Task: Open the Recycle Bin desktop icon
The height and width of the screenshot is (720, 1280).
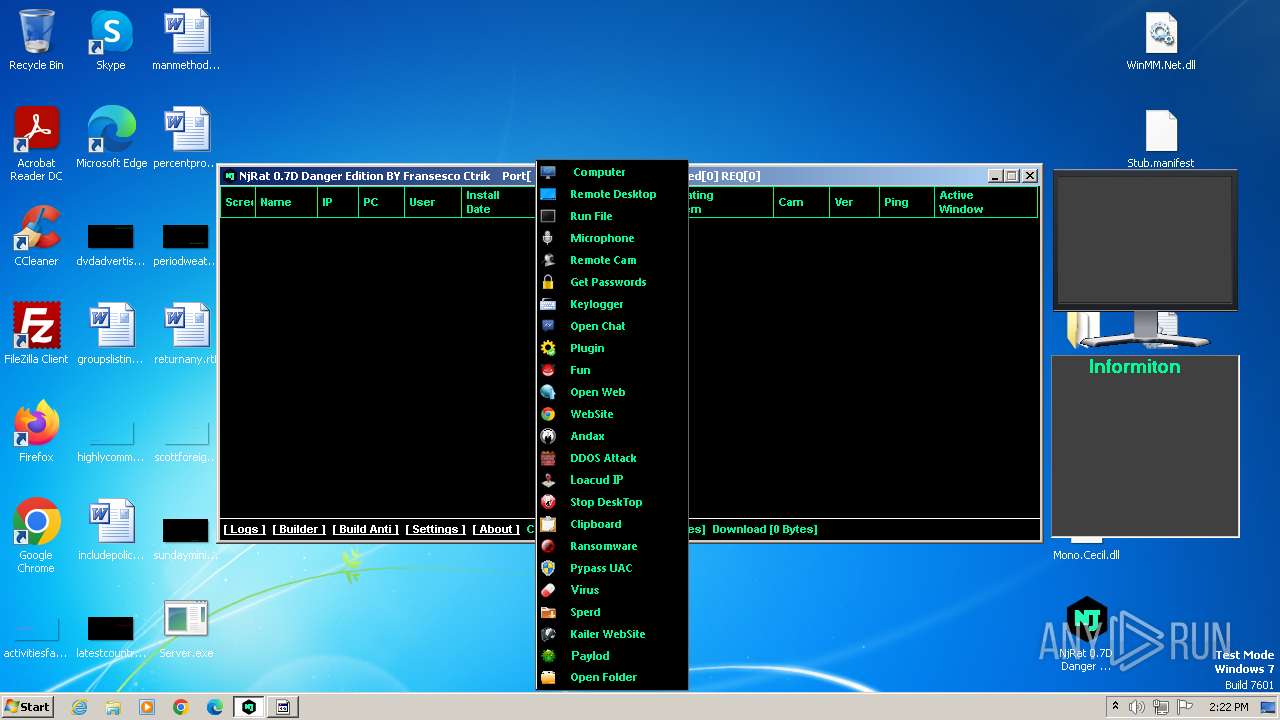Action: coord(36,41)
